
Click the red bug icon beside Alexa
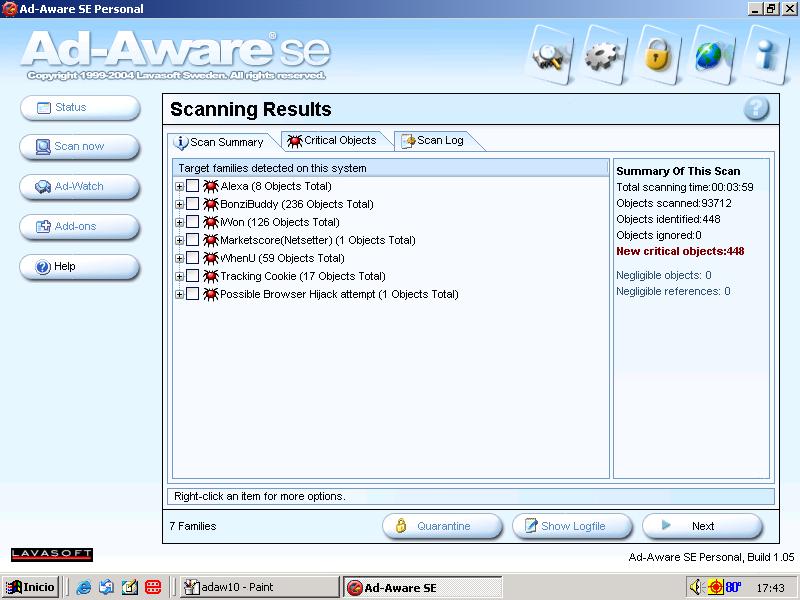coord(211,186)
